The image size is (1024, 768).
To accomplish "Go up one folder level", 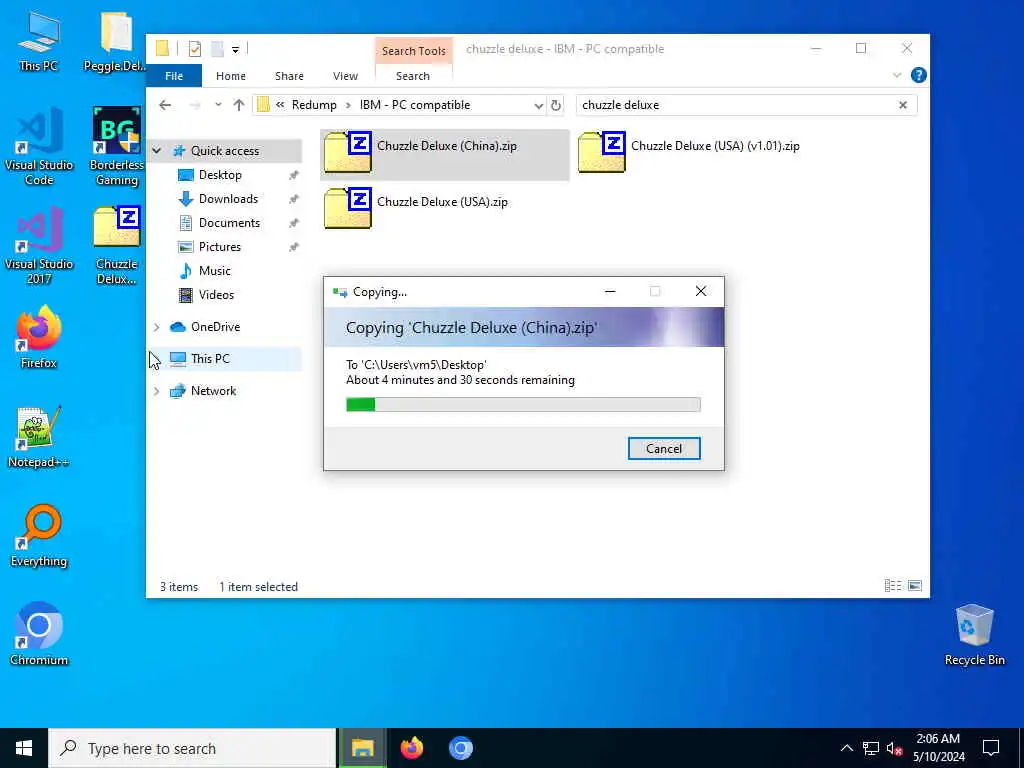I will click(x=239, y=105).
